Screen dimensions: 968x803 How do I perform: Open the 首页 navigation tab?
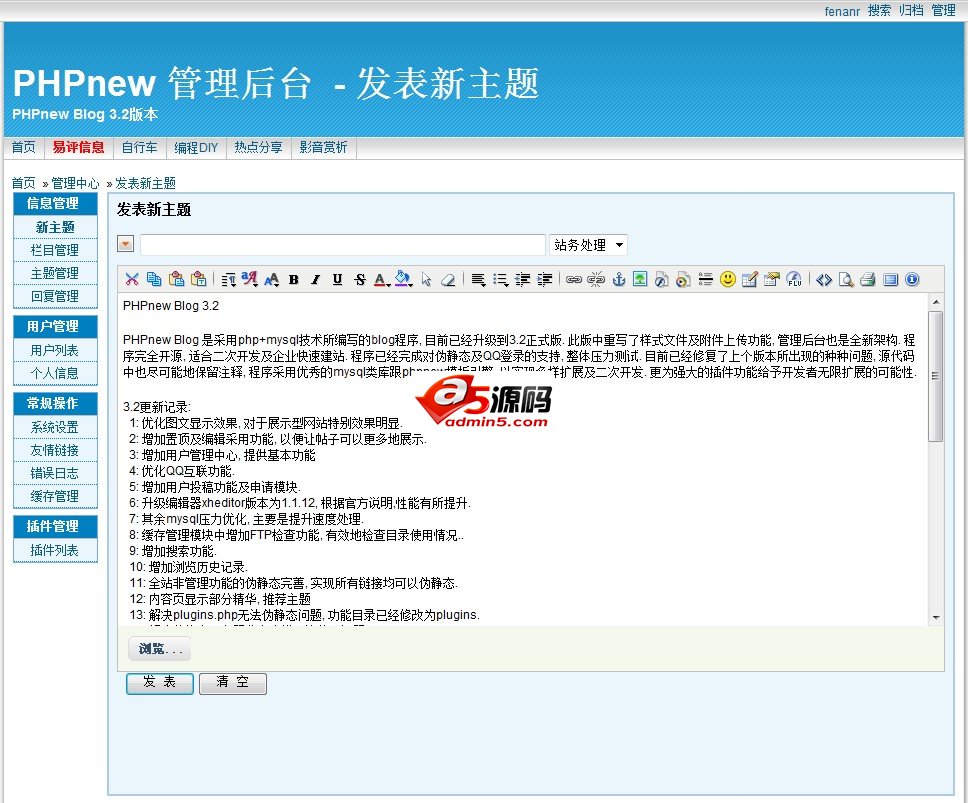click(x=23, y=148)
